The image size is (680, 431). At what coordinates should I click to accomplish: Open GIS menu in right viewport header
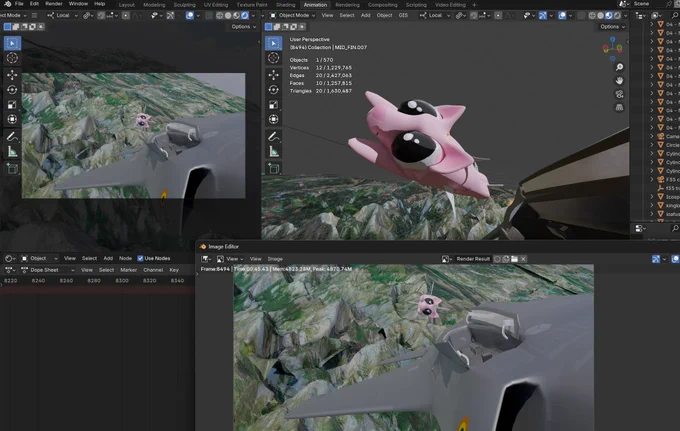click(x=403, y=15)
